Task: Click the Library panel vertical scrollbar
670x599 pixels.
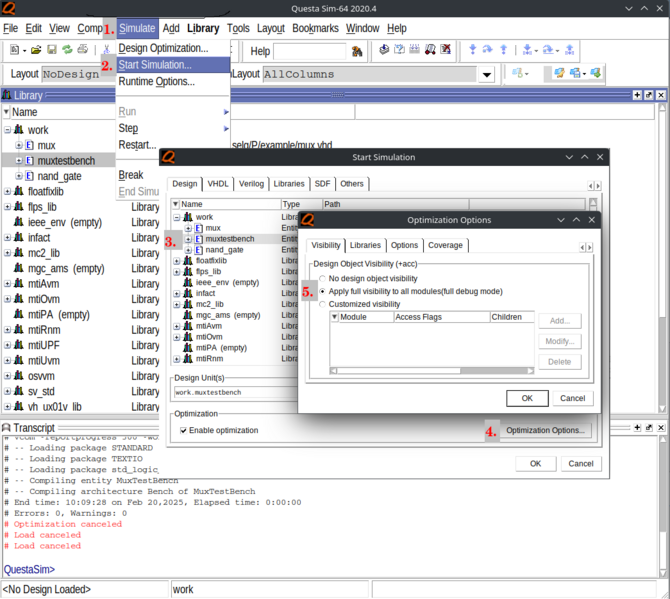Action: click(662, 256)
